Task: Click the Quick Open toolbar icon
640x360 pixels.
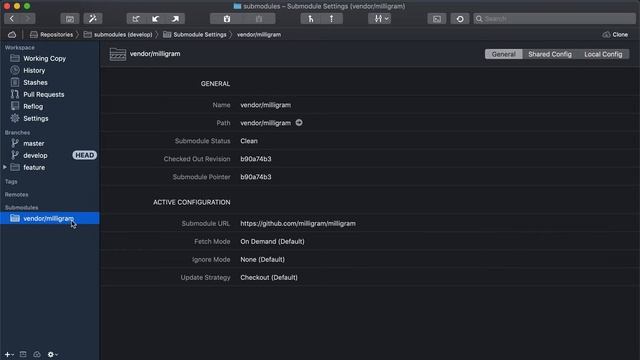Action: pos(70,19)
